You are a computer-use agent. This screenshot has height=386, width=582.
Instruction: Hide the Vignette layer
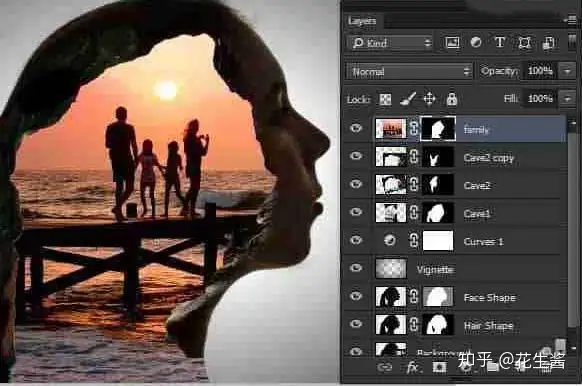(x=356, y=268)
